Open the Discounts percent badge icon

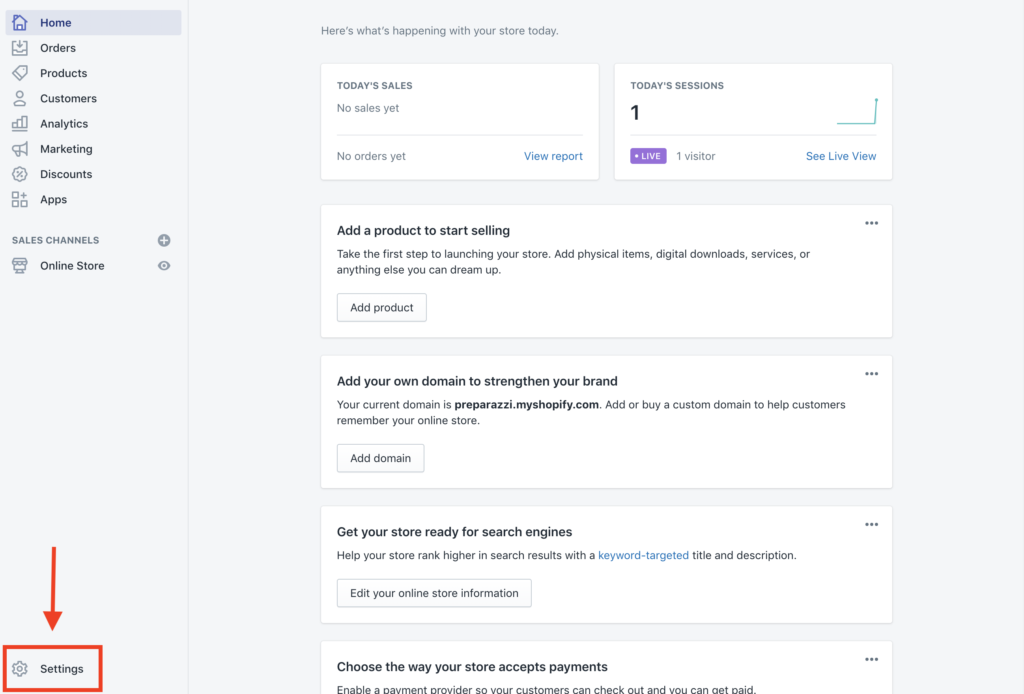[x=20, y=174]
